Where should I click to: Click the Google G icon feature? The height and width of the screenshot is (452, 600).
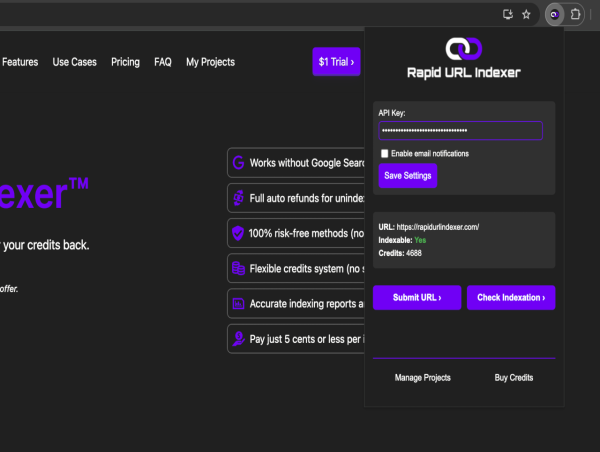238,163
